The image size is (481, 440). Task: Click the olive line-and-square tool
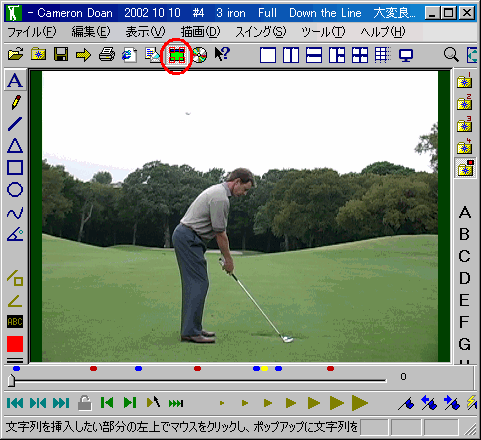pos(15,278)
